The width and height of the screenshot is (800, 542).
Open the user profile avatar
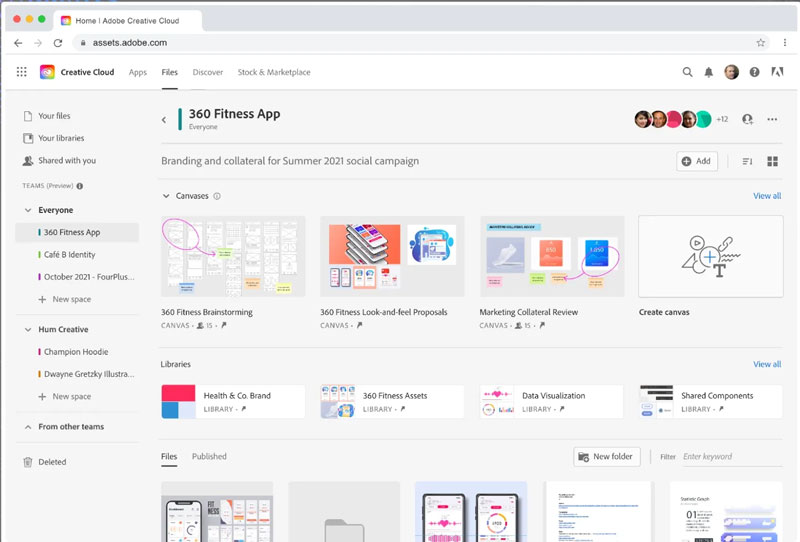coord(731,72)
